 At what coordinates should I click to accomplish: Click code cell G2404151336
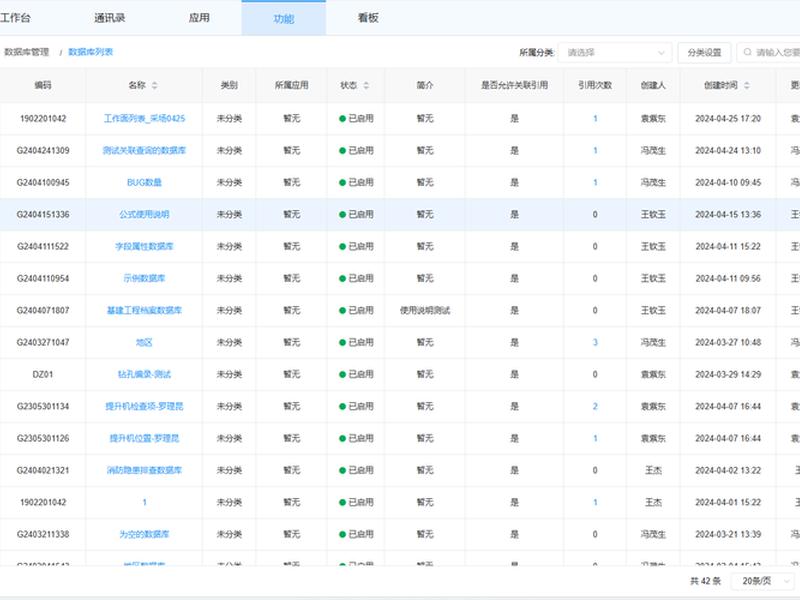point(43,214)
